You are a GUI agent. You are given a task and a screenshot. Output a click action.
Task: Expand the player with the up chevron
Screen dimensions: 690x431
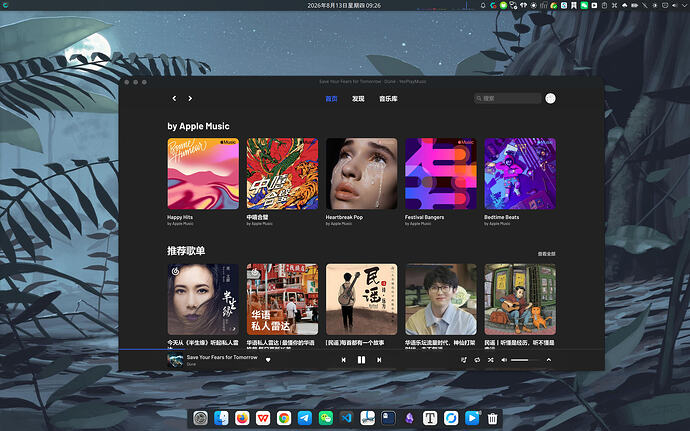click(x=549, y=360)
